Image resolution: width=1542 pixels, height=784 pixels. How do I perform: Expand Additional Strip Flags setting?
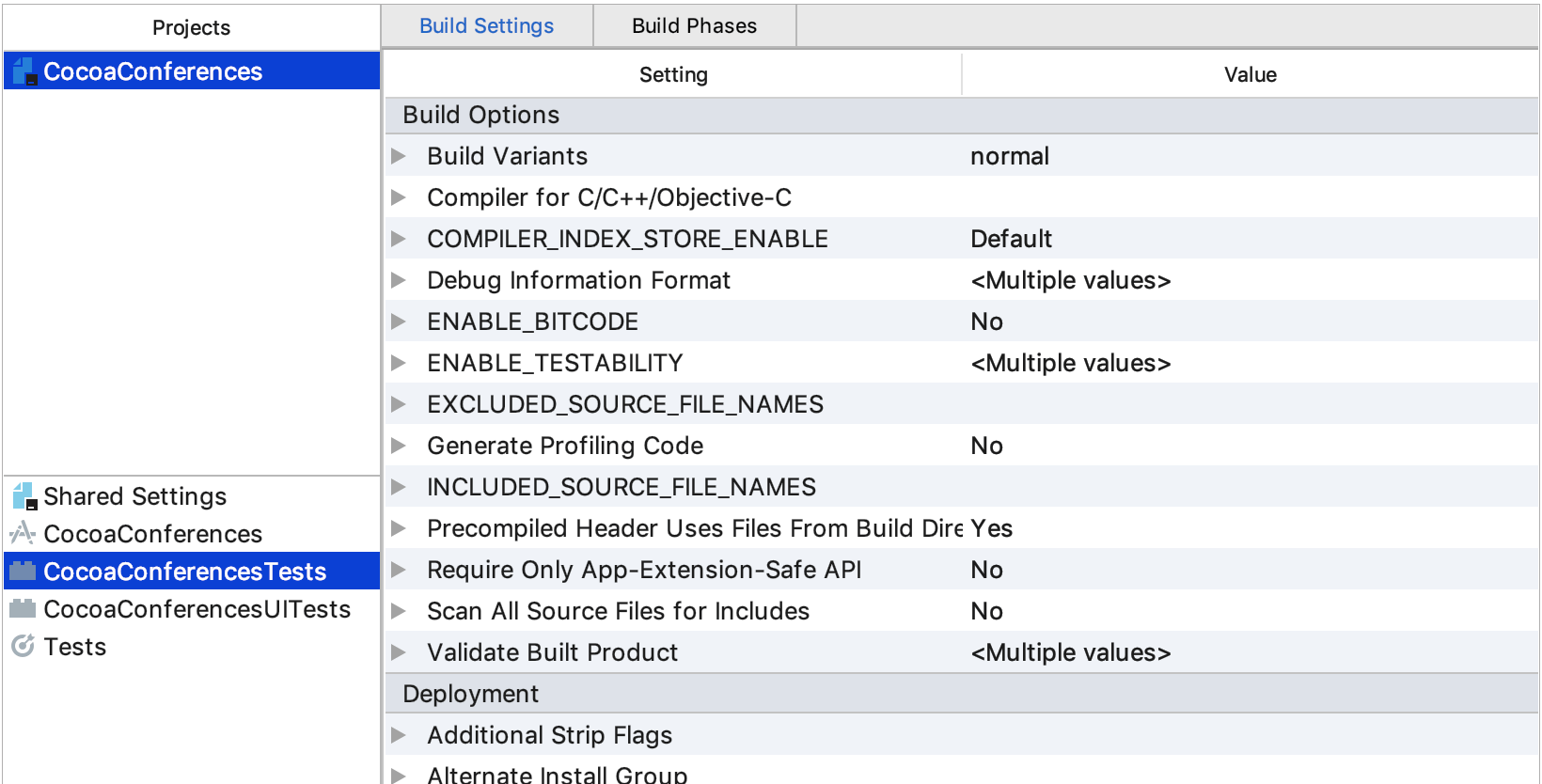[x=399, y=735]
